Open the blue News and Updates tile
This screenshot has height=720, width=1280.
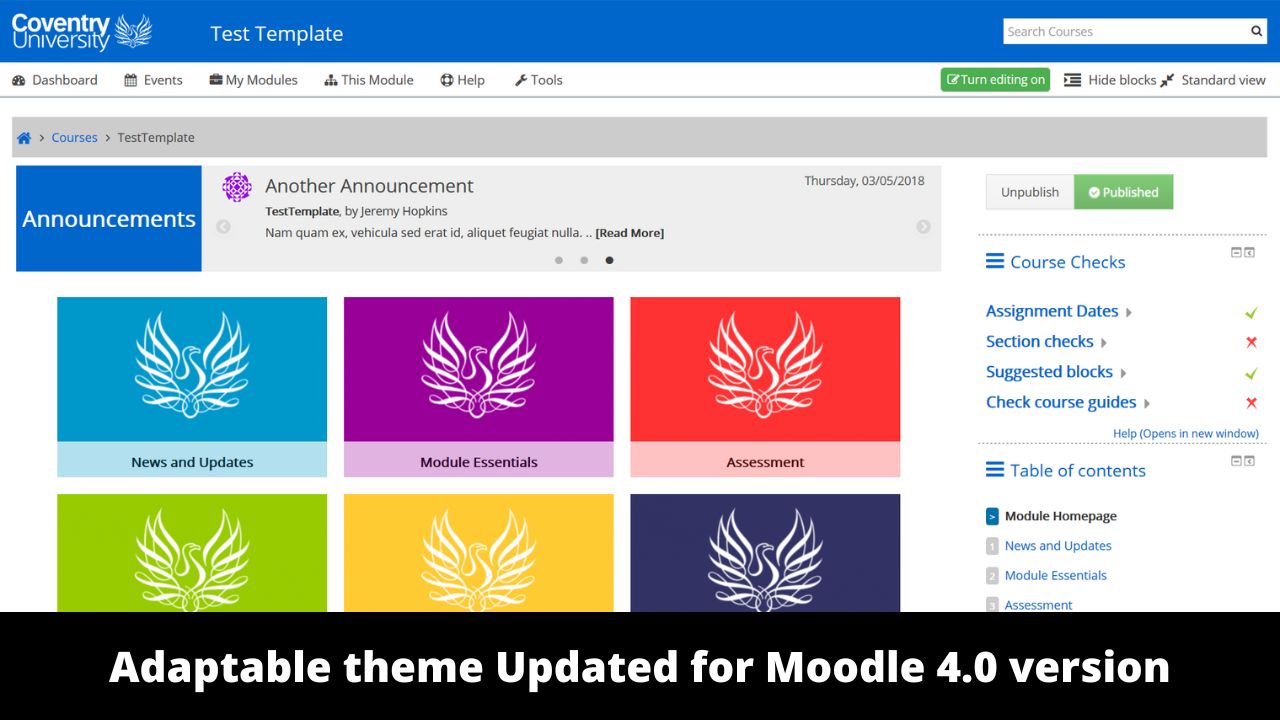pyautogui.click(x=192, y=387)
